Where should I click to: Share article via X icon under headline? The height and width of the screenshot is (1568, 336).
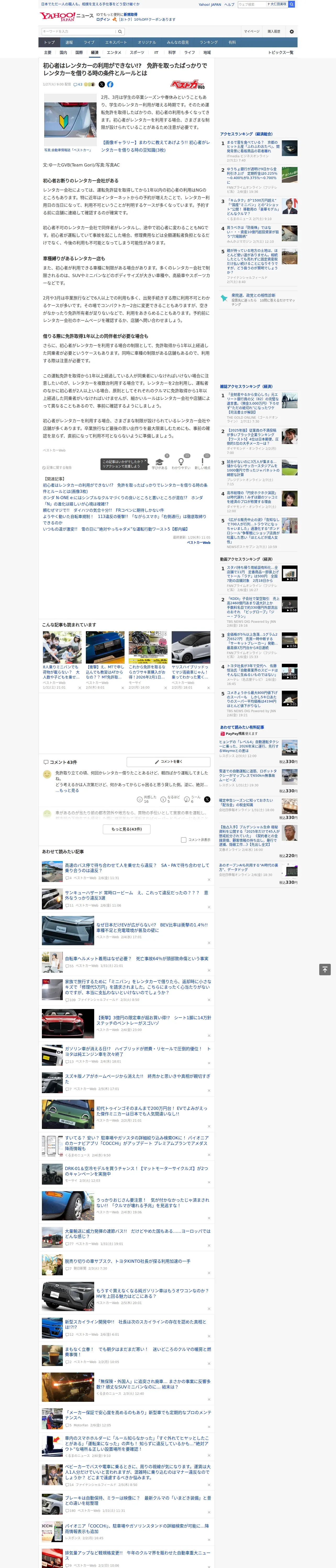pyautogui.click(x=101, y=85)
